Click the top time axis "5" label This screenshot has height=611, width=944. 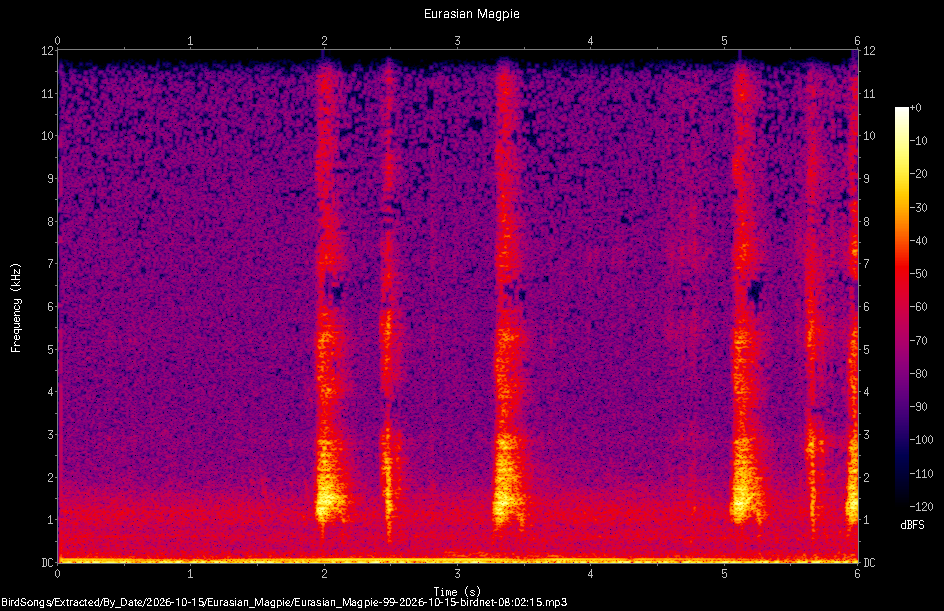724,41
